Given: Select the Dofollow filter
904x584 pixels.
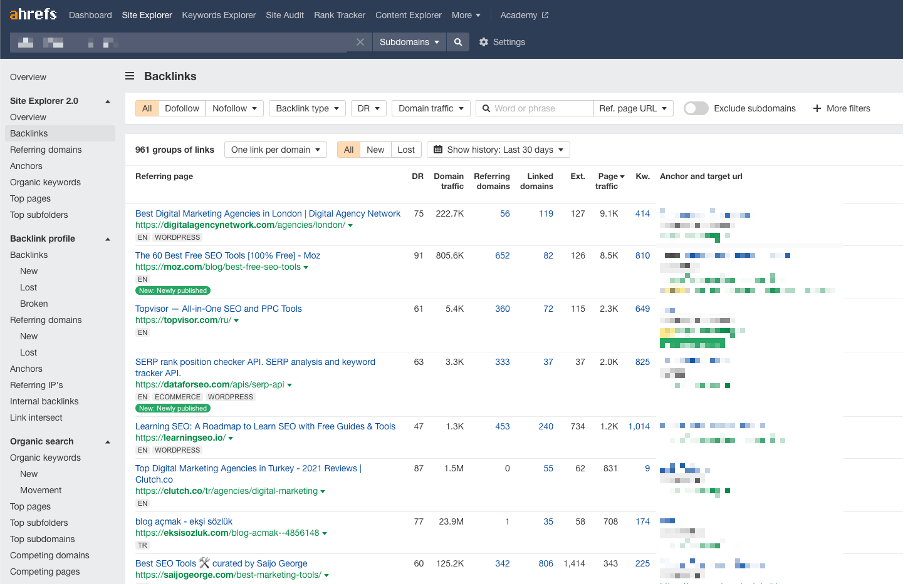Looking at the screenshot, I should [182, 108].
